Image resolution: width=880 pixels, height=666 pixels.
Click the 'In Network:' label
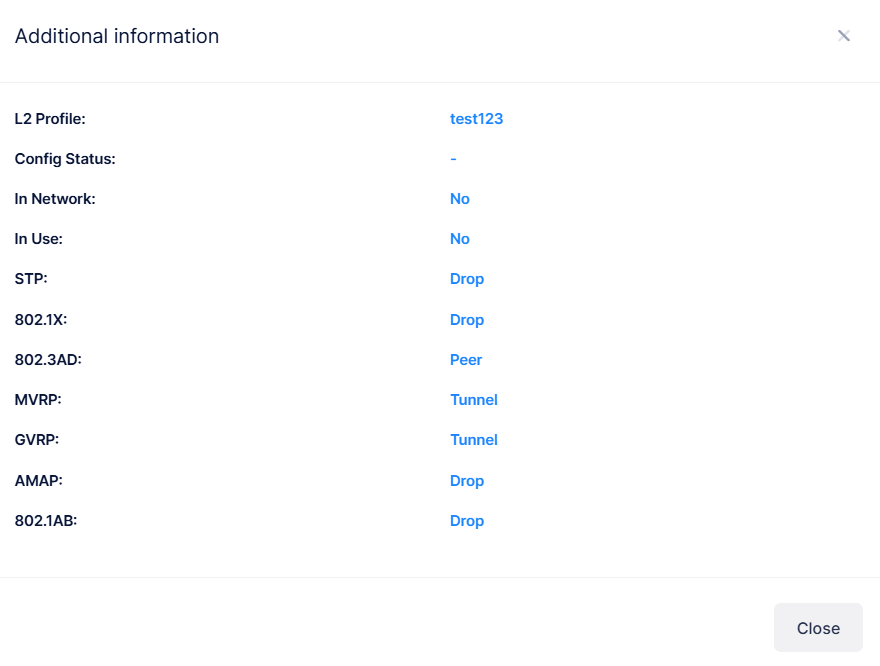pyautogui.click(x=55, y=199)
